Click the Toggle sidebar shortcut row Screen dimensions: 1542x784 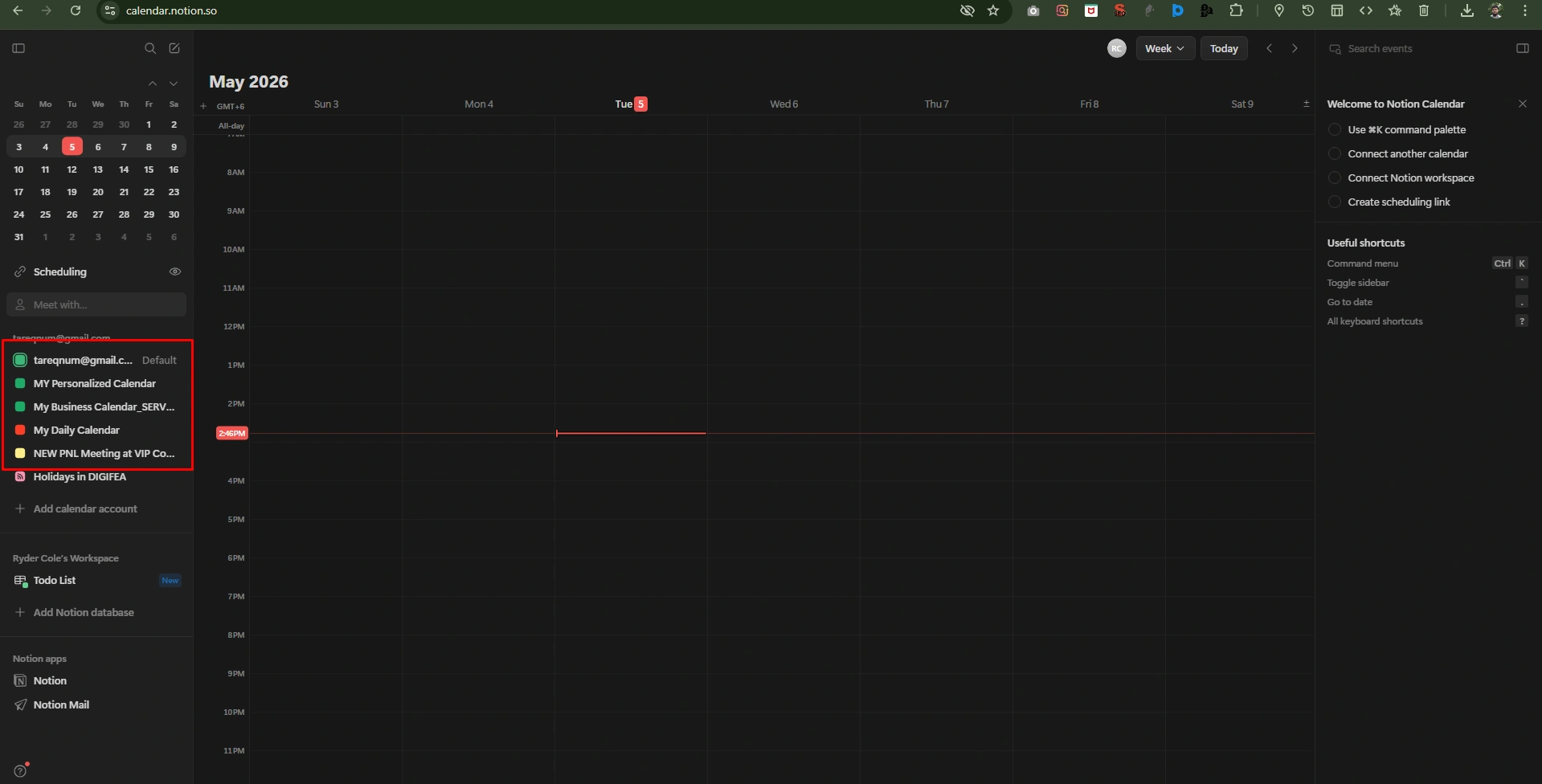[x=1427, y=283]
